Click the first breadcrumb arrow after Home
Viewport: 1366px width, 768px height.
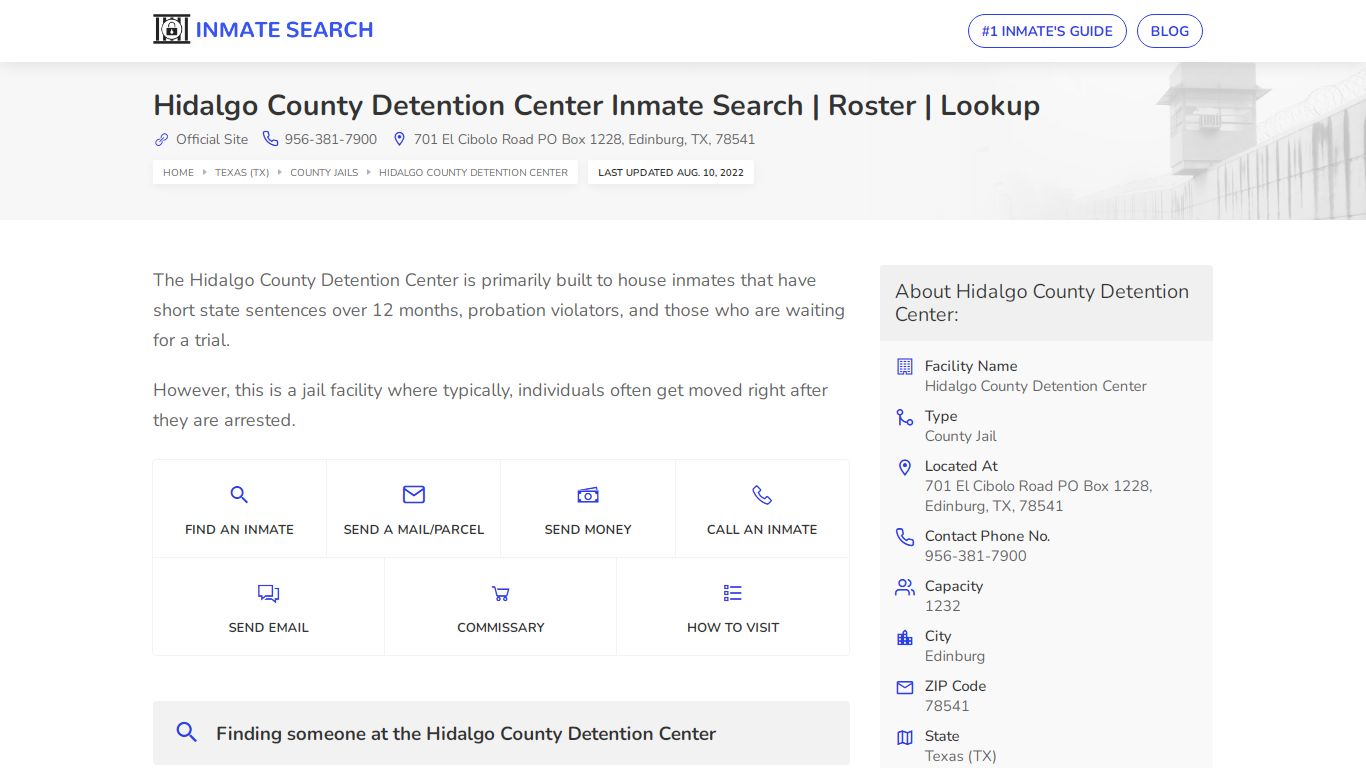click(204, 172)
